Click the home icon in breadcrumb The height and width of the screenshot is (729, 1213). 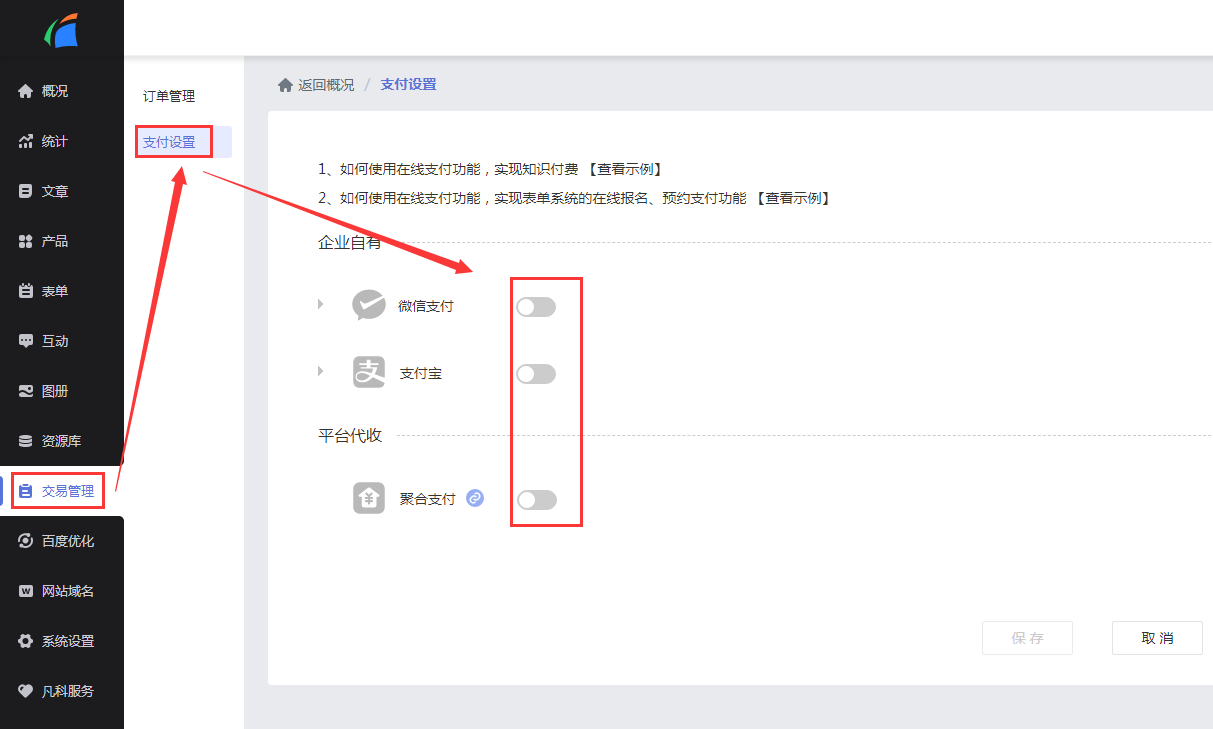pyautogui.click(x=285, y=85)
